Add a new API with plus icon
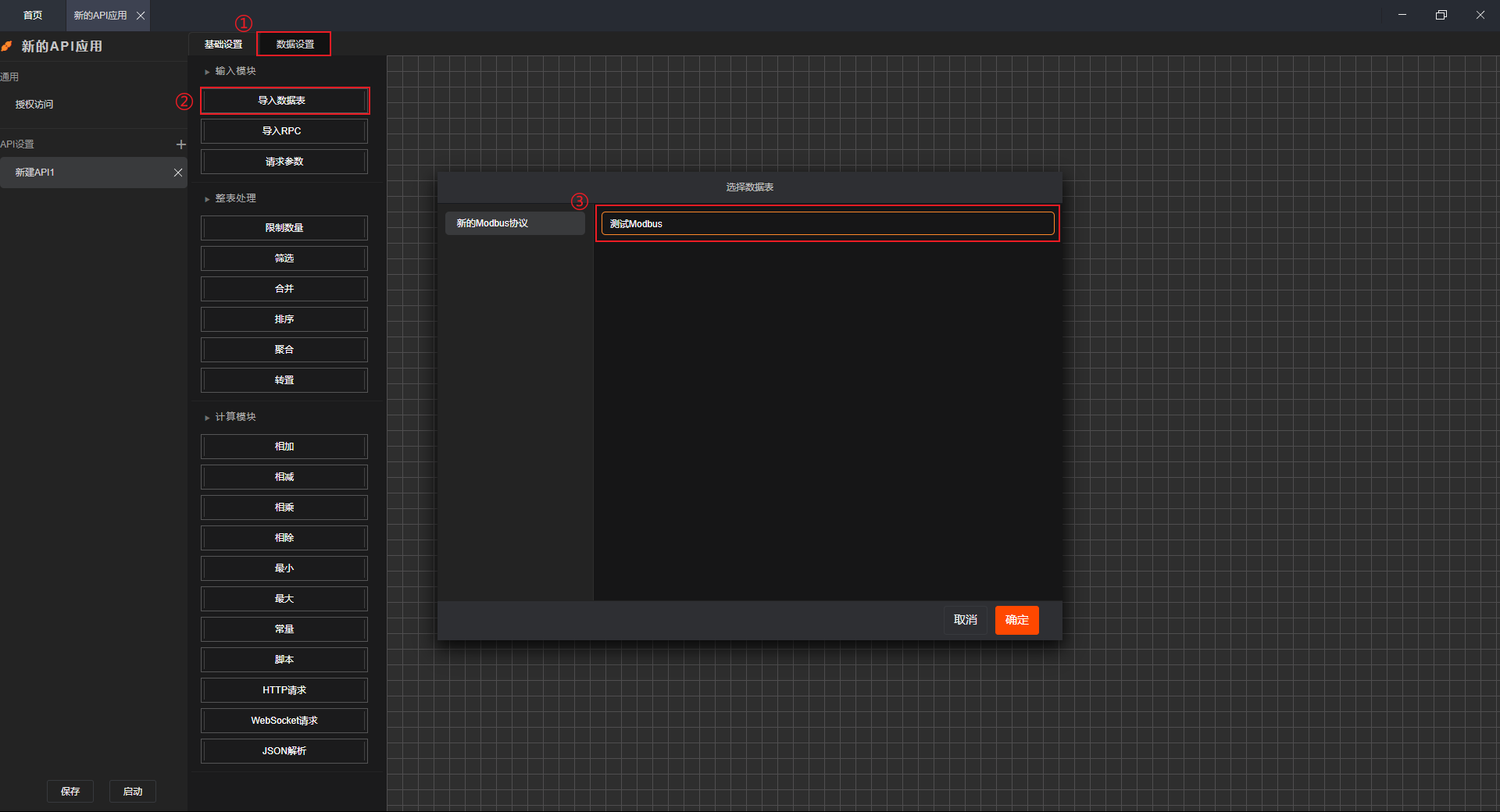Image resolution: width=1500 pixels, height=812 pixels. coord(181,144)
